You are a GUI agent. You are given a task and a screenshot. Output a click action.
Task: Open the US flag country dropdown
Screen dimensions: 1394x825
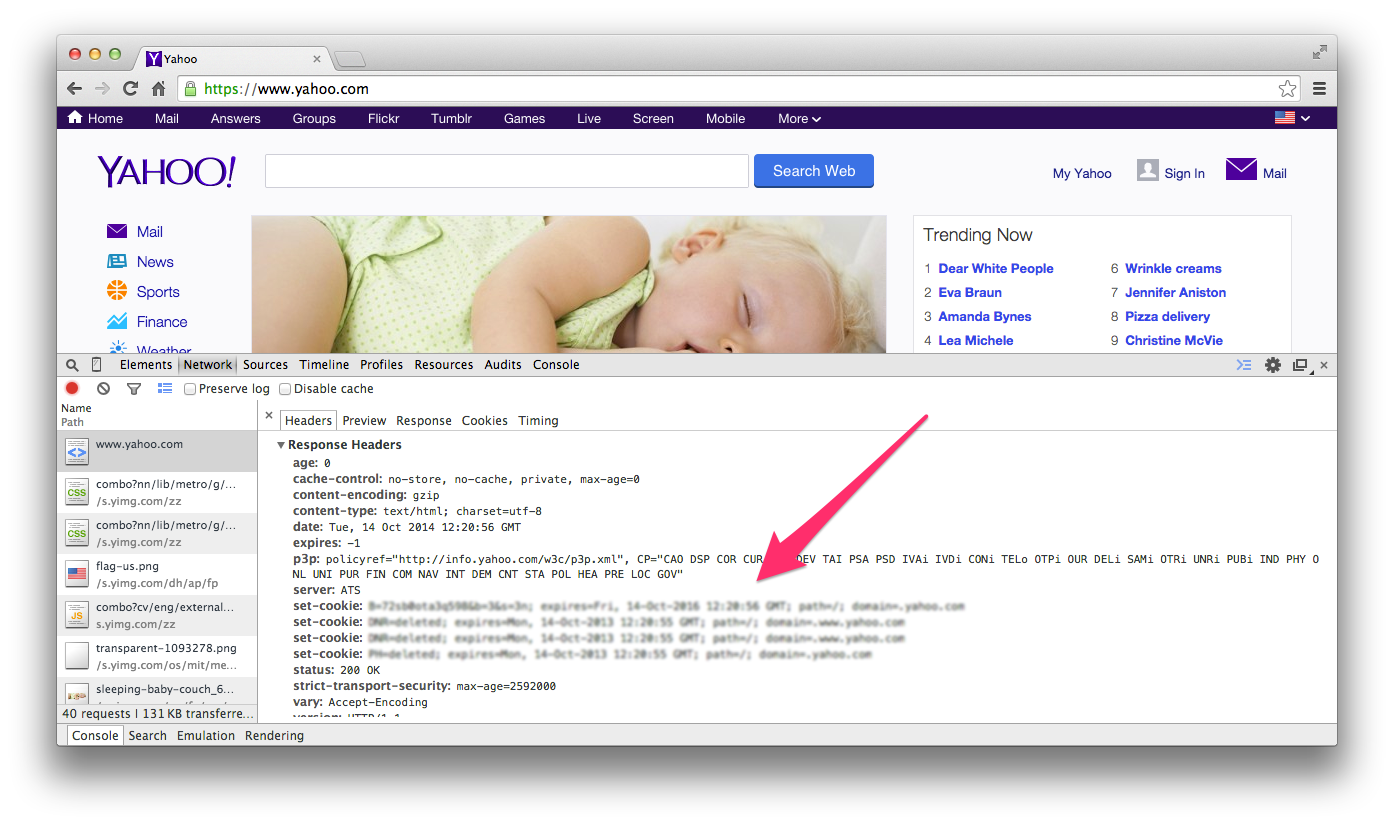tap(1292, 118)
